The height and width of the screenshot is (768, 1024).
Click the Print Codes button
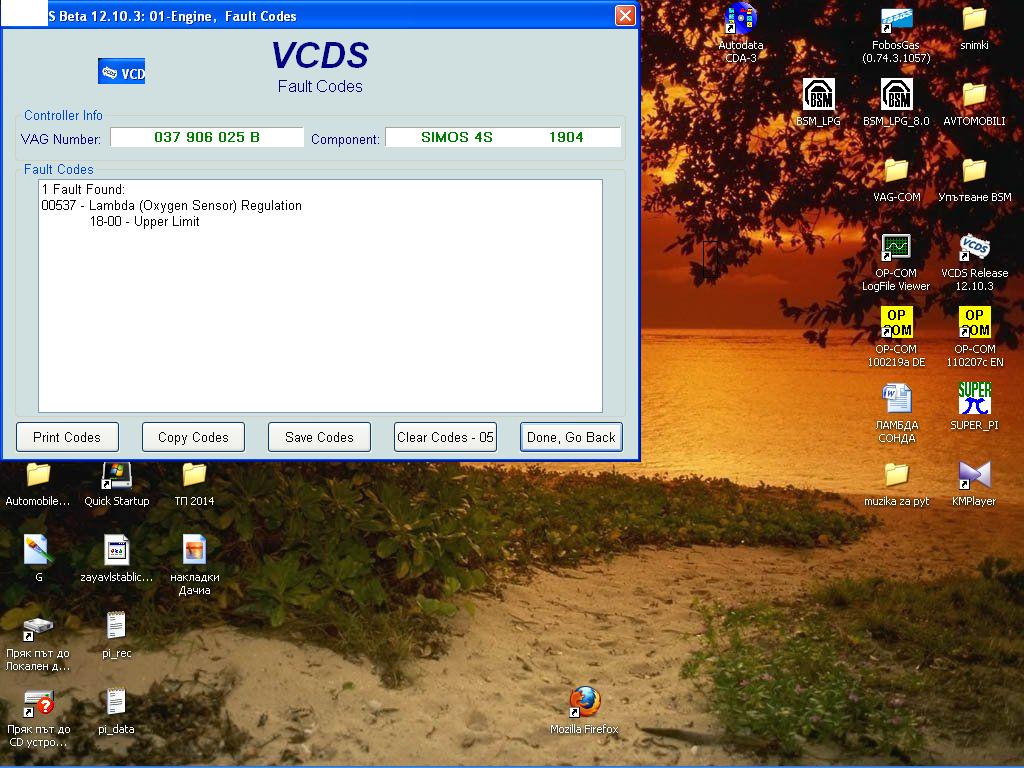[x=67, y=437]
